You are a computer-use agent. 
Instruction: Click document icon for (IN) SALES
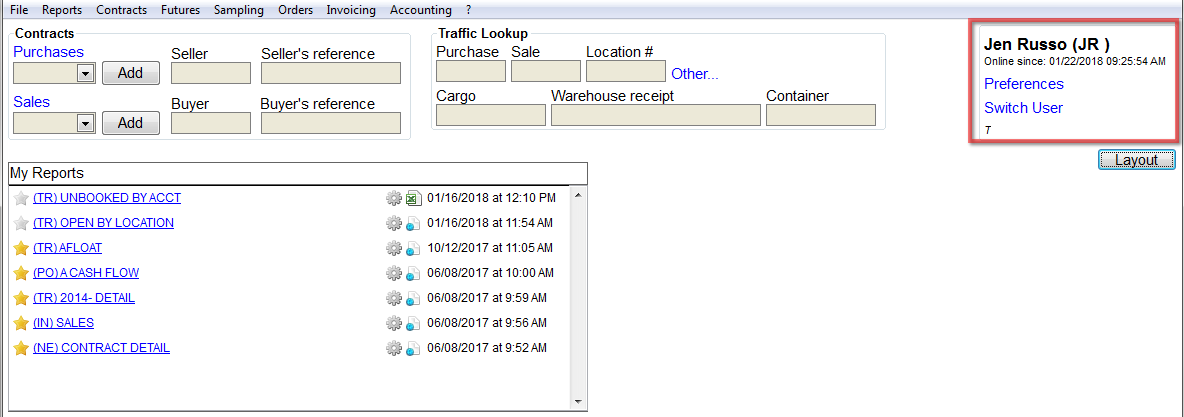point(413,323)
